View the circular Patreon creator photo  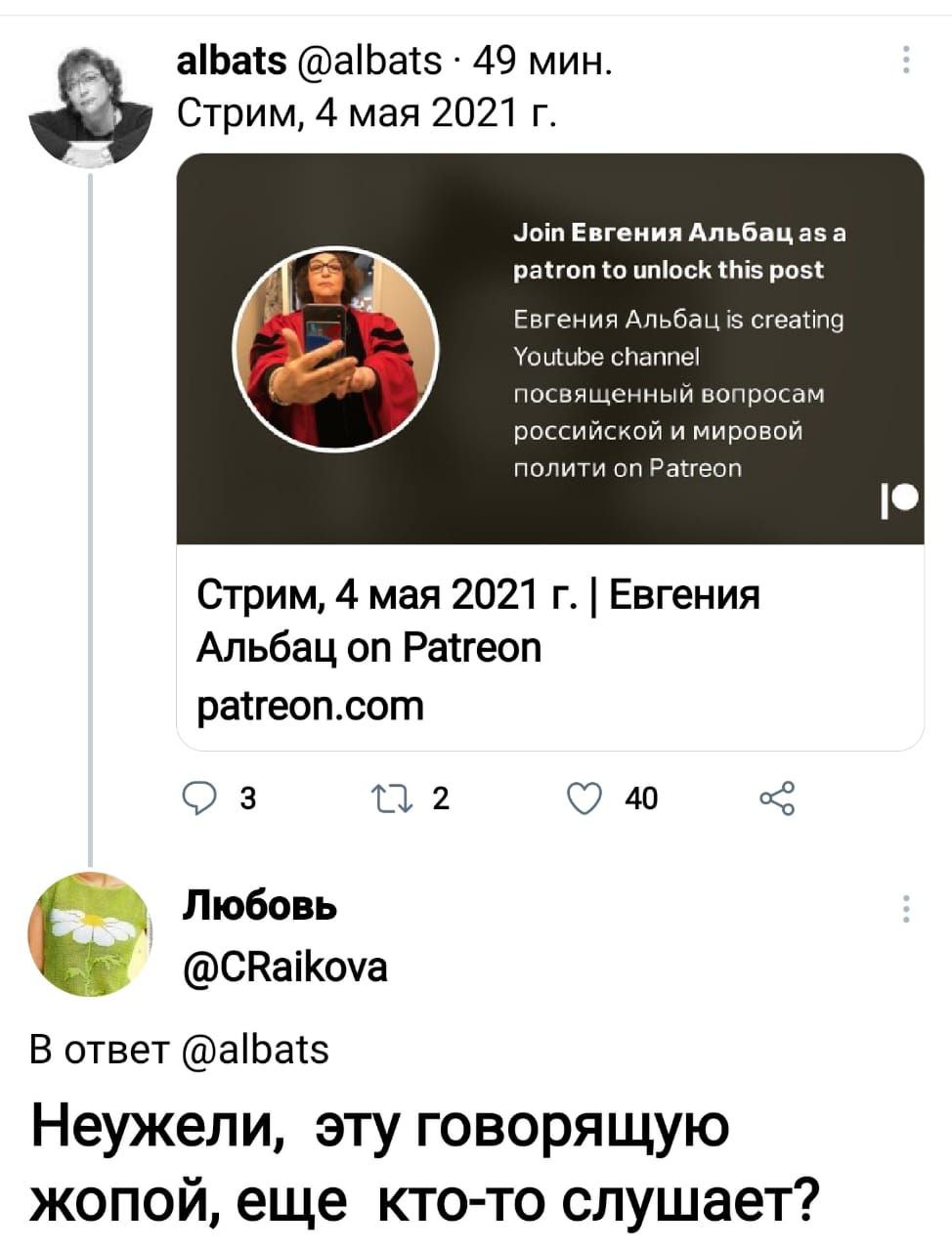pyautogui.click(x=335, y=349)
